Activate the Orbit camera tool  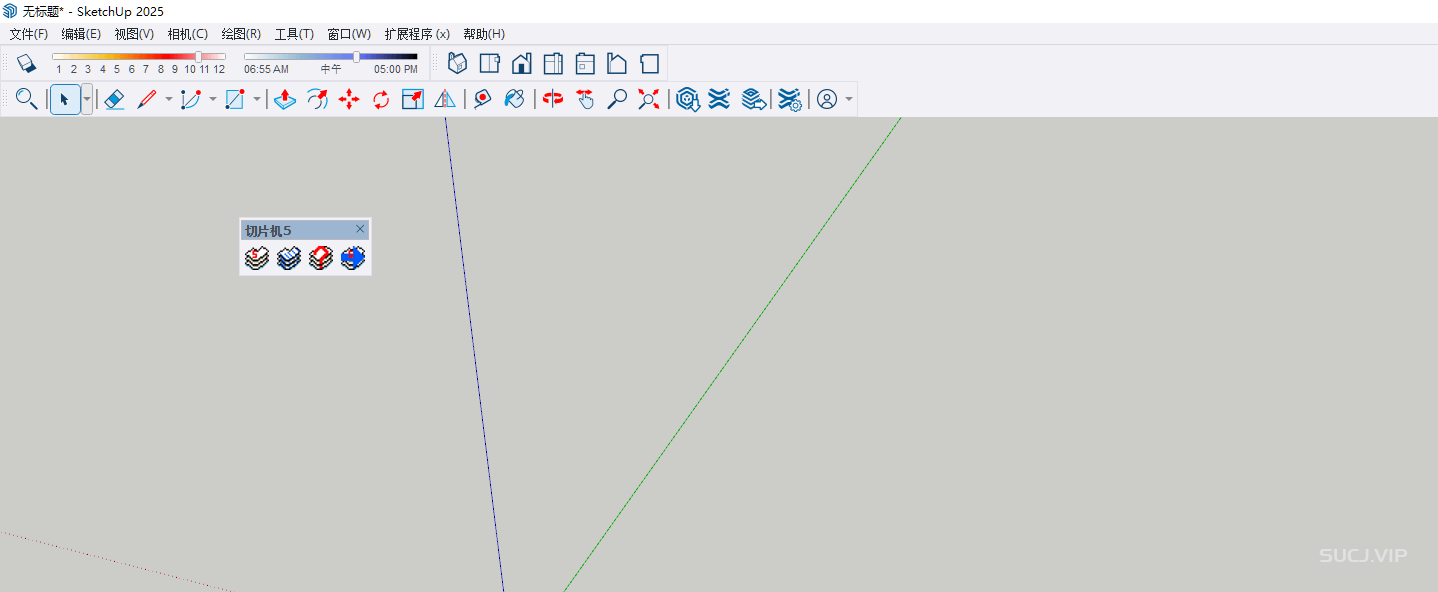pos(553,99)
